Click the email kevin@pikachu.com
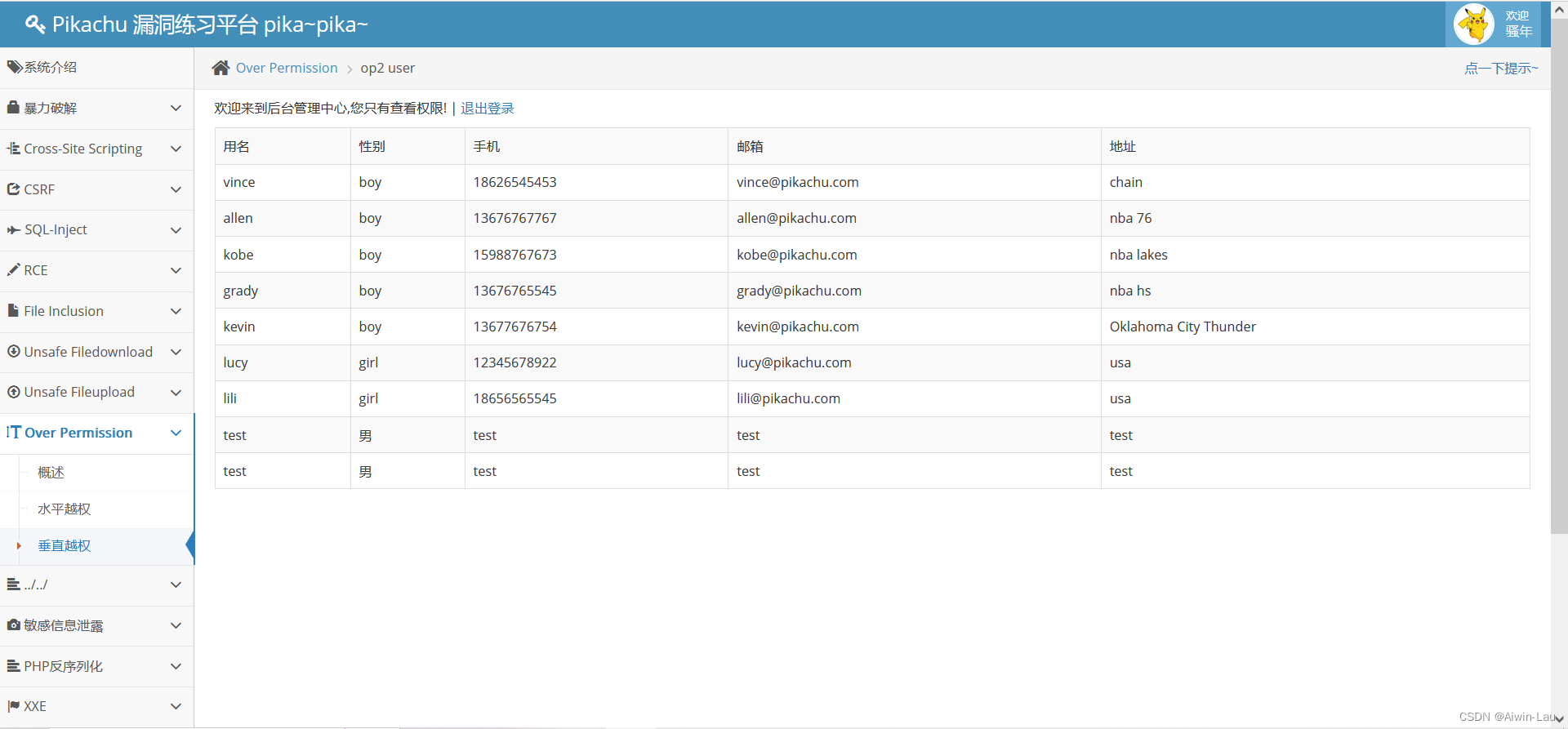The height and width of the screenshot is (729, 1568). pyautogui.click(x=797, y=327)
